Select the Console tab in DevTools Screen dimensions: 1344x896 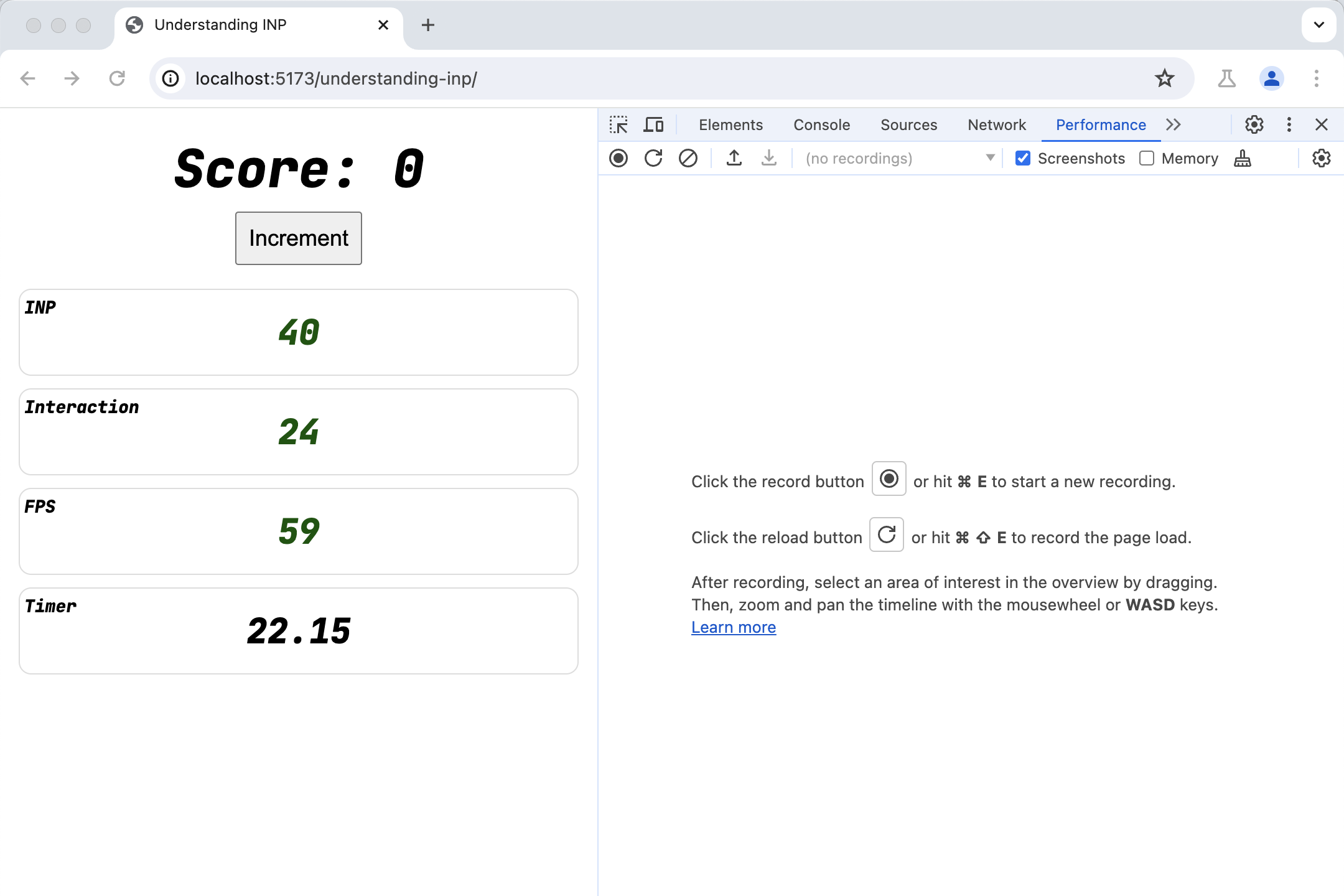(x=821, y=124)
